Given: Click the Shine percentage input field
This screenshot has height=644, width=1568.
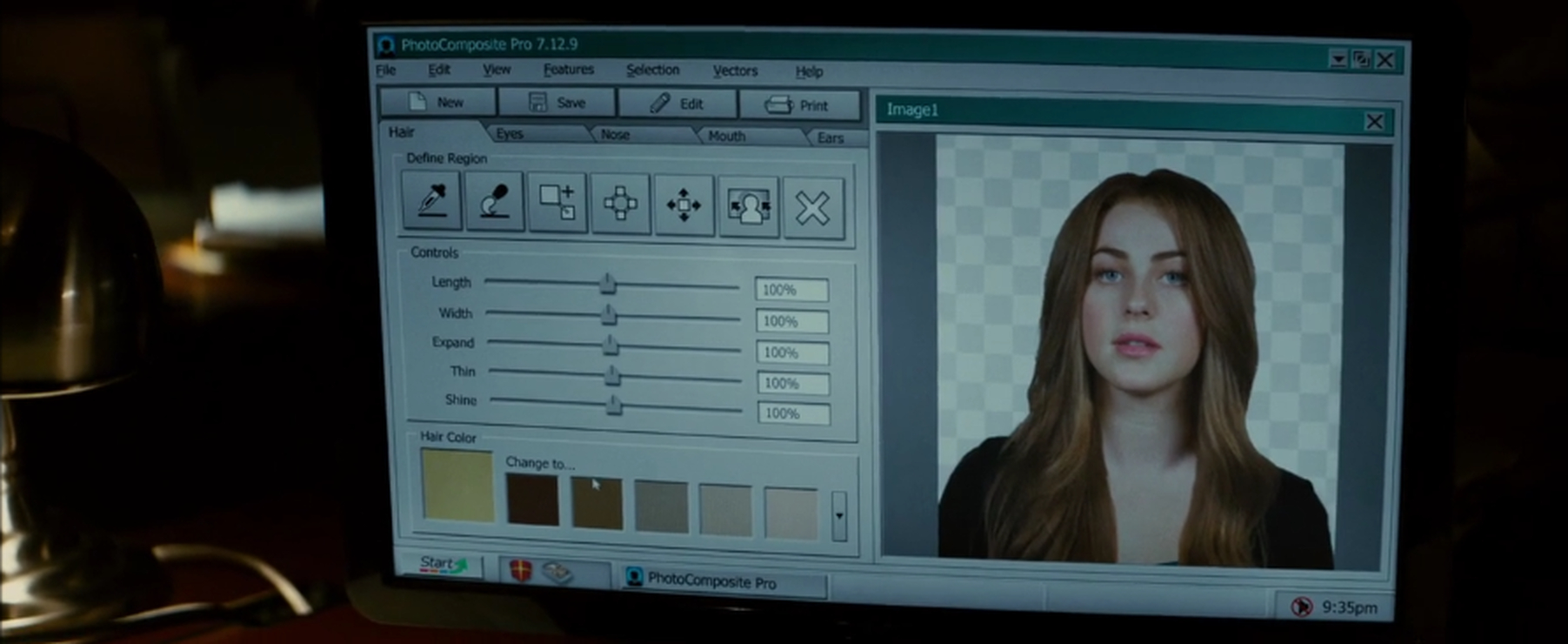Looking at the screenshot, I should click(792, 413).
